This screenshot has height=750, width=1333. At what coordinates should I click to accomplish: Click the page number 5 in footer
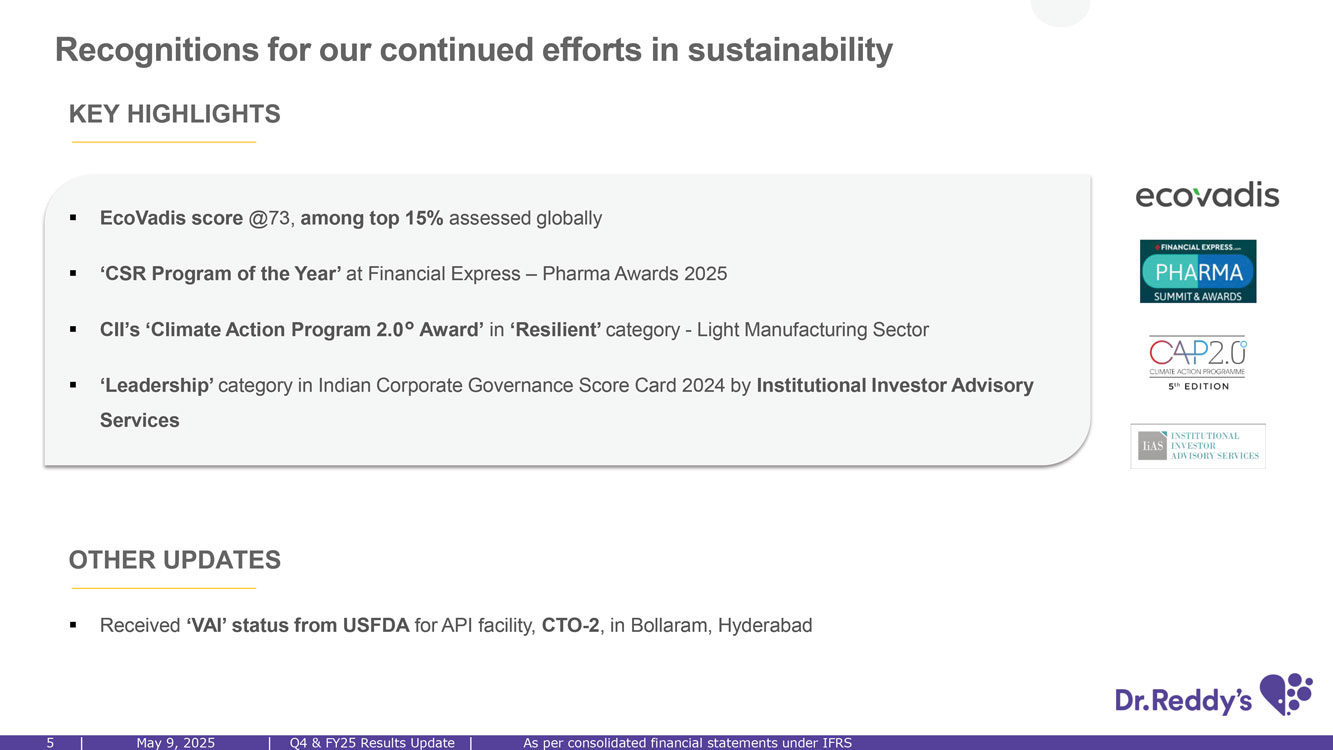click(x=50, y=743)
